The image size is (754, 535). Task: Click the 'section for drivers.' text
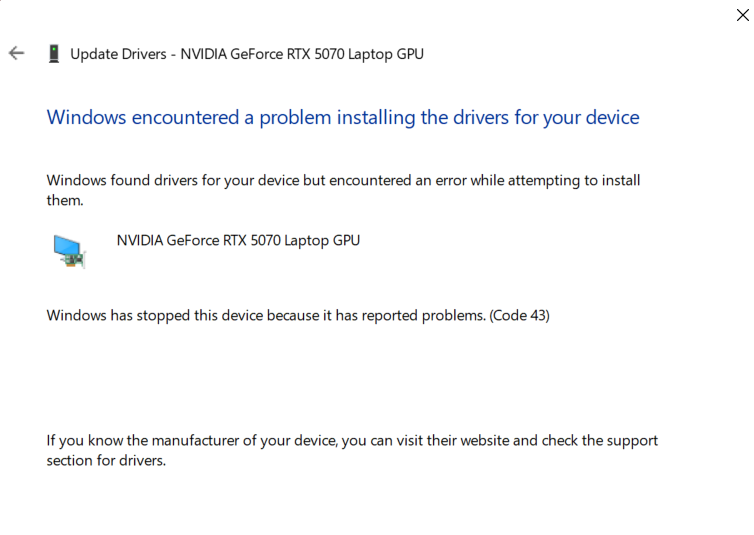pos(106,461)
